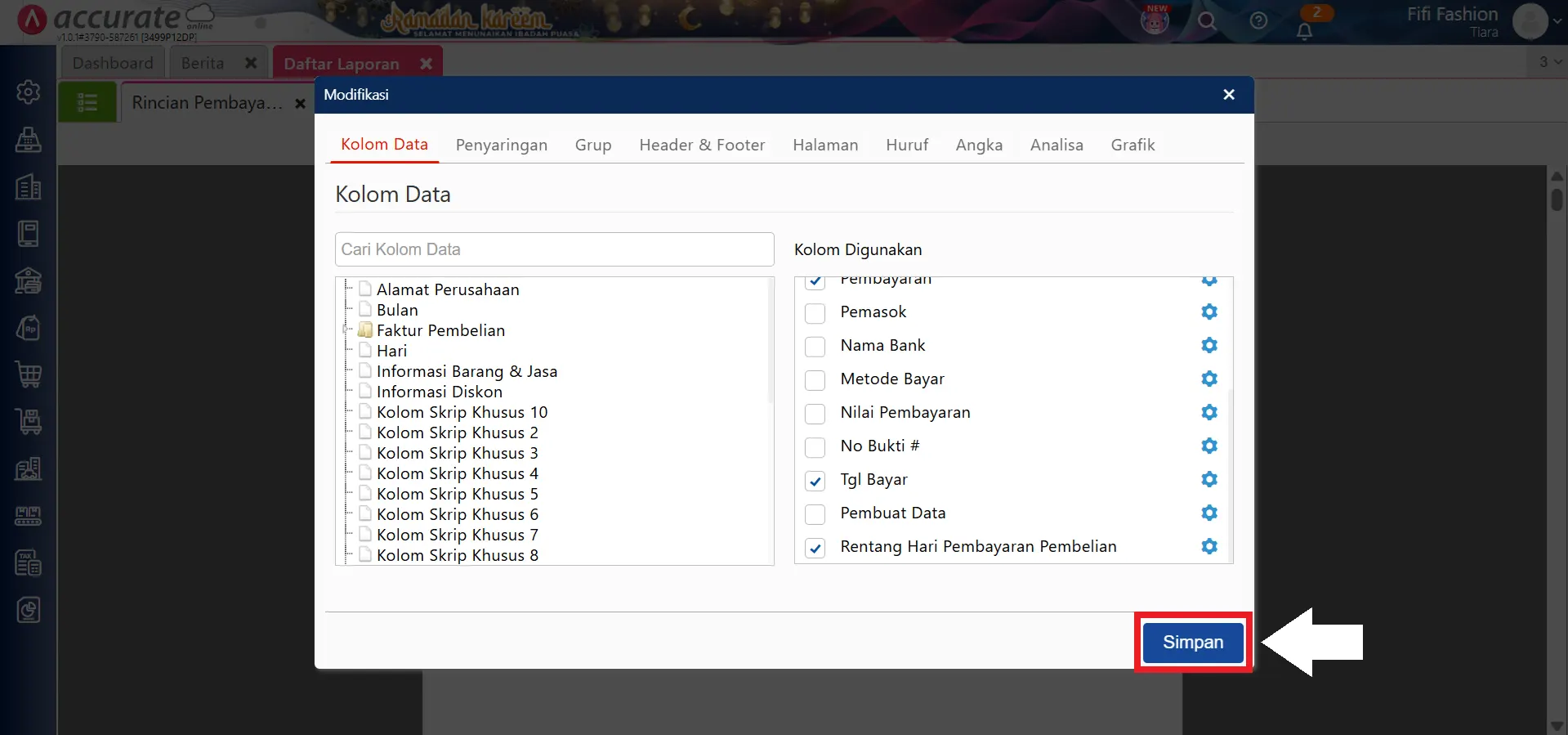Open the shopping cart module in sidebar
Viewport: 1568px width, 735px height.
[29, 374]
